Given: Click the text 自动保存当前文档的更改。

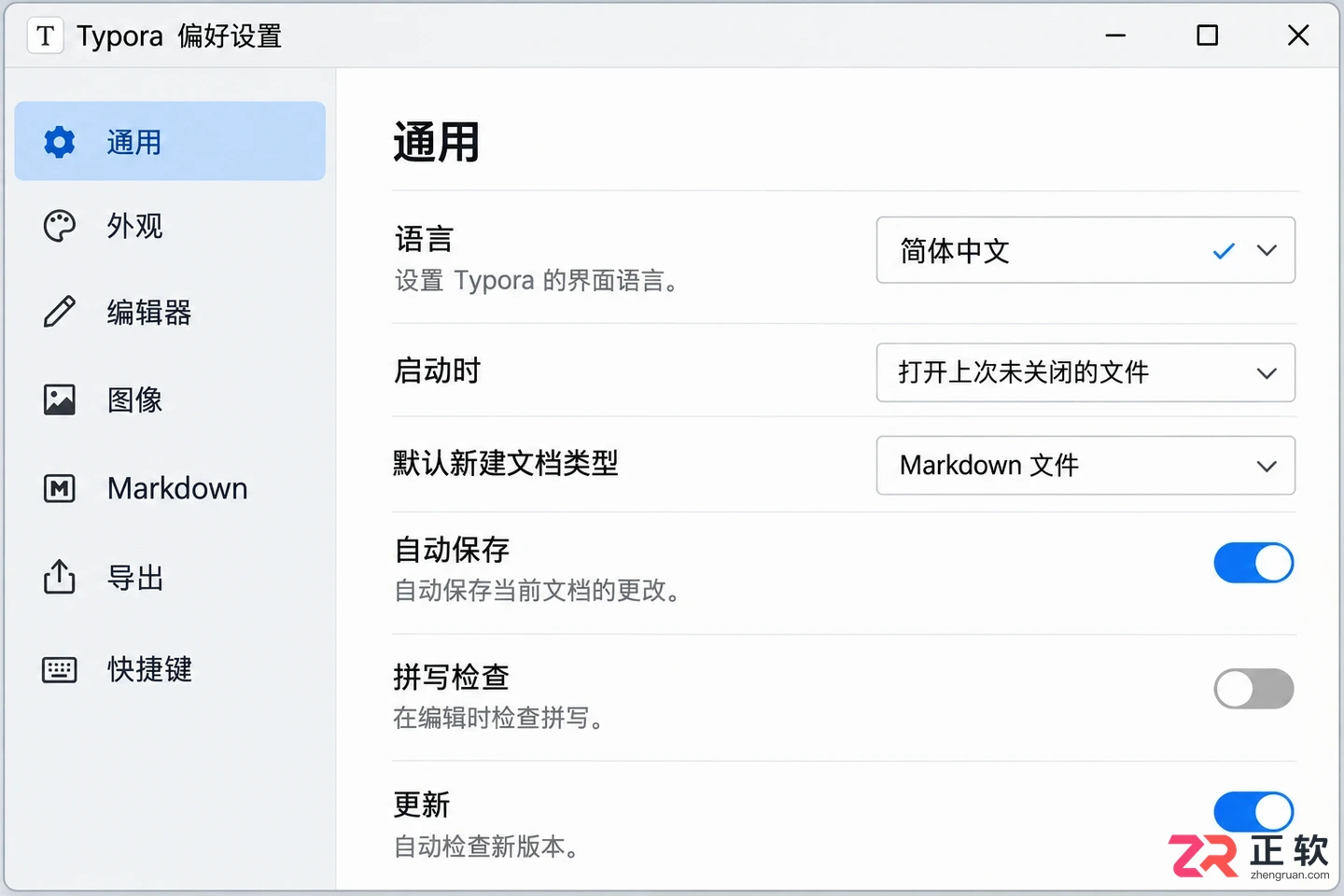Looking at the screenshot, I should (x=536, y=590).
